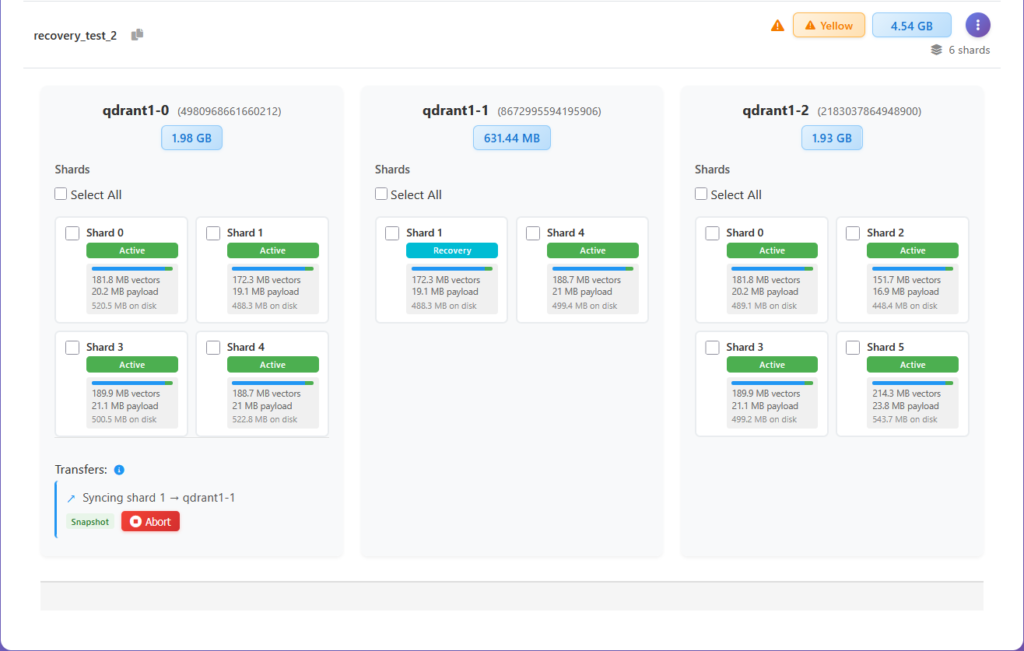Click the orange warning triangle icon

click(x=777, y=26)
